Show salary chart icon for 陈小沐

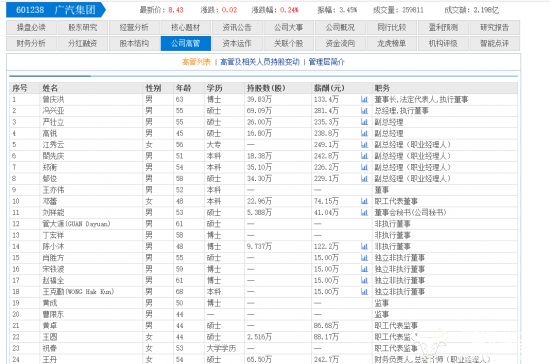pos(364,247)
